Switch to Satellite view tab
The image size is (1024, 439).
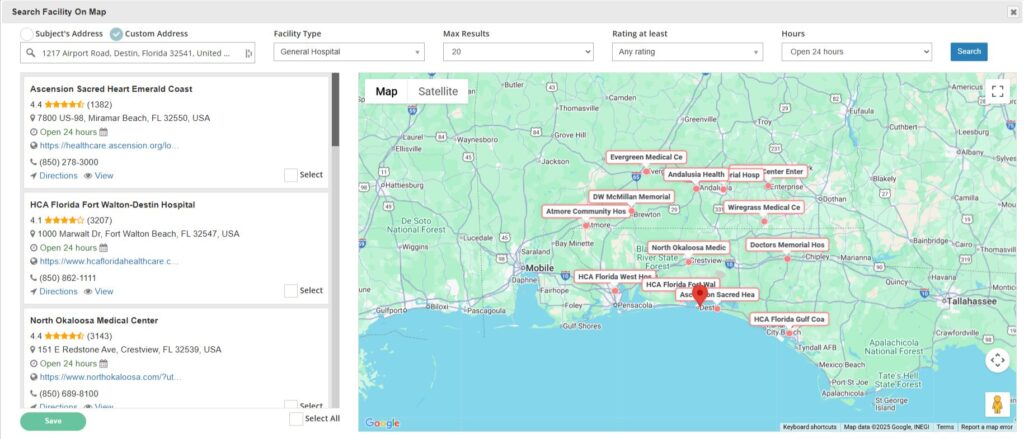tap(438, 91)
